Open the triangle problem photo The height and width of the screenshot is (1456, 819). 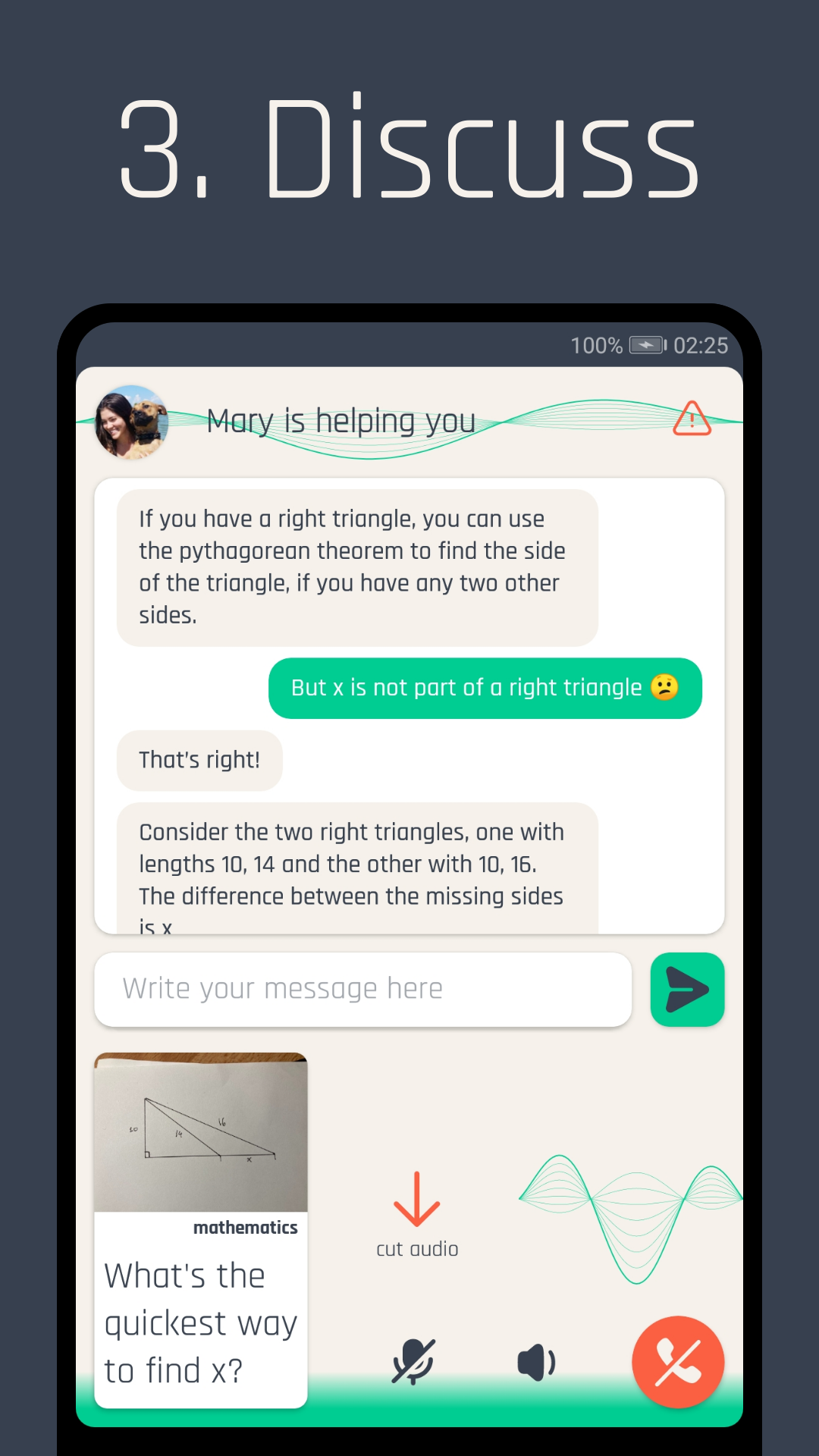(201, 1132)
